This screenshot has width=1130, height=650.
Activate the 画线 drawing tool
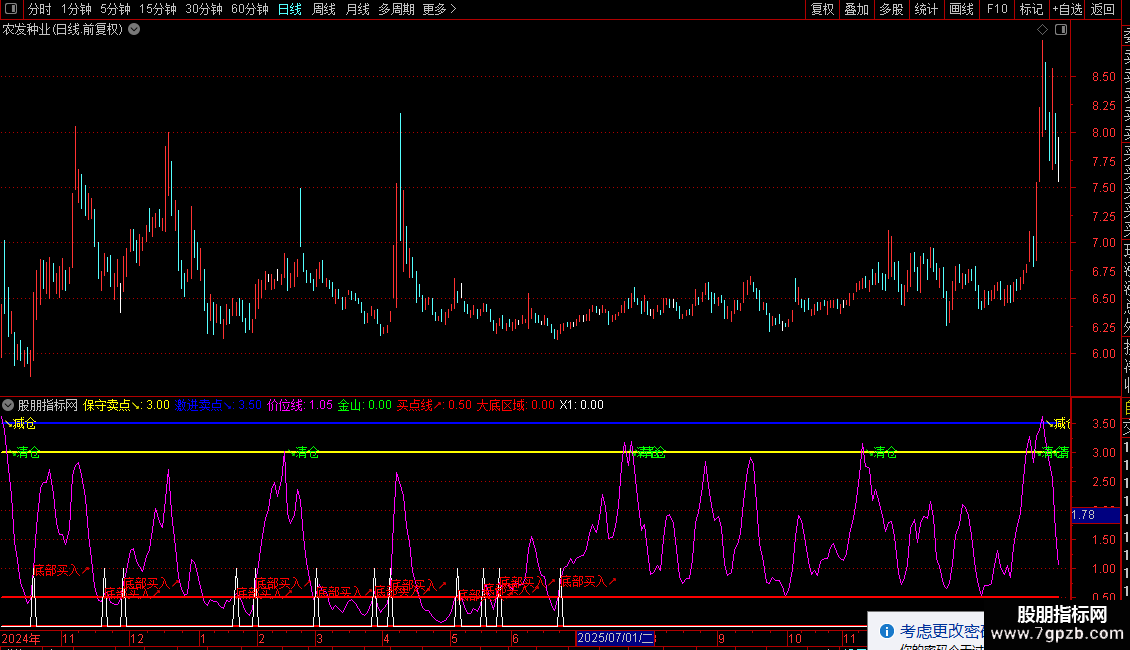961,9
